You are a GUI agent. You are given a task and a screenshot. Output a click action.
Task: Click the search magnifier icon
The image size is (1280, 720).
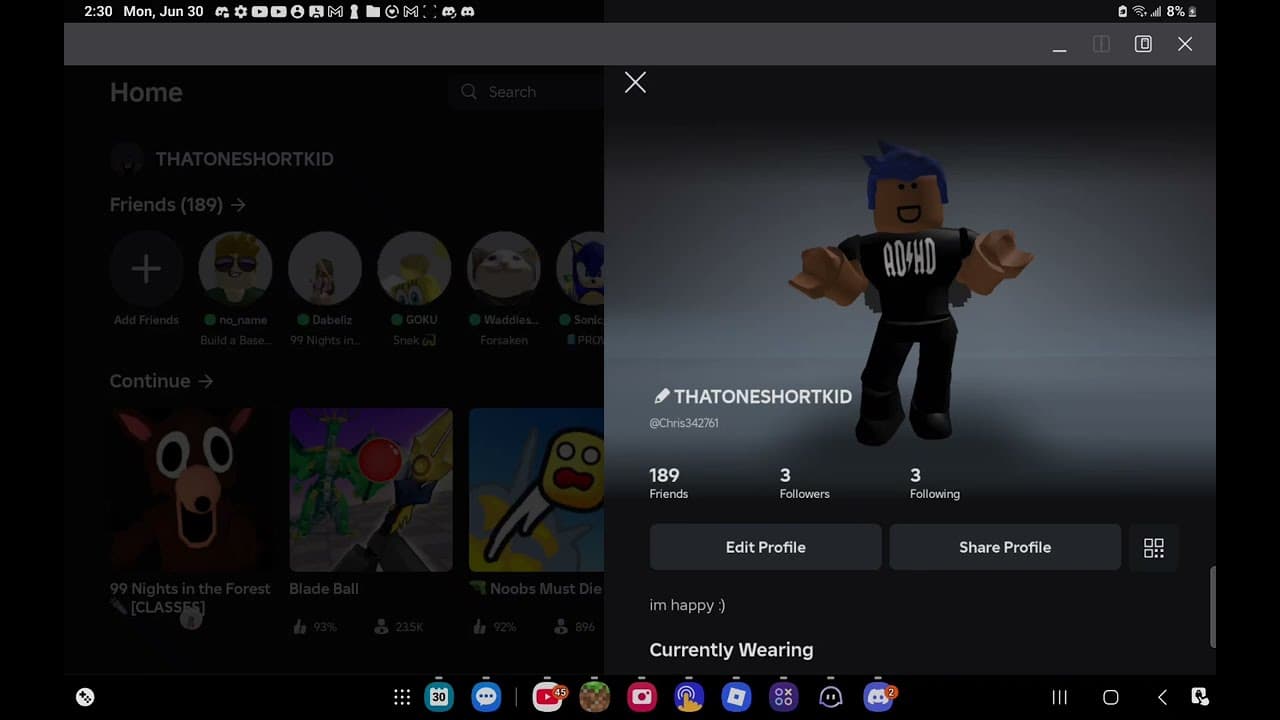coord(469,92)
